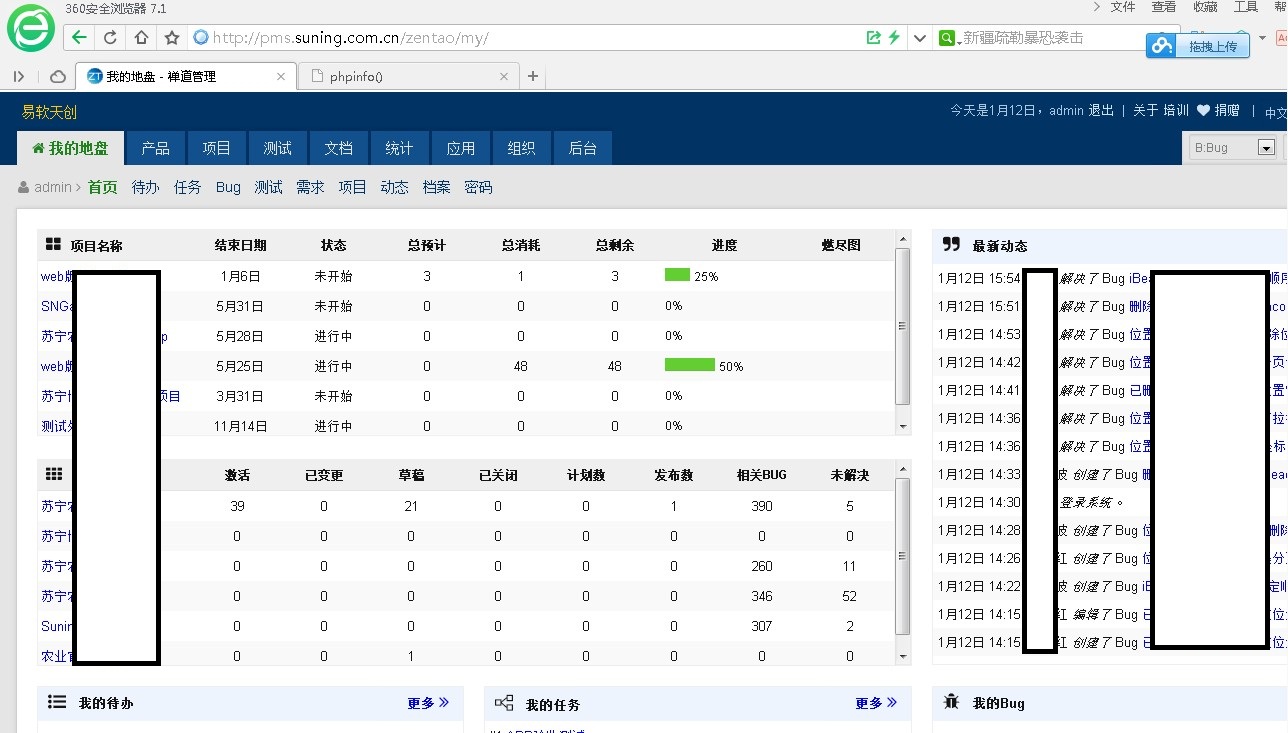This screenshot has width=1288, height=733.
Task: Open the 档案 submenu link
Action: (x=436, y=187)
